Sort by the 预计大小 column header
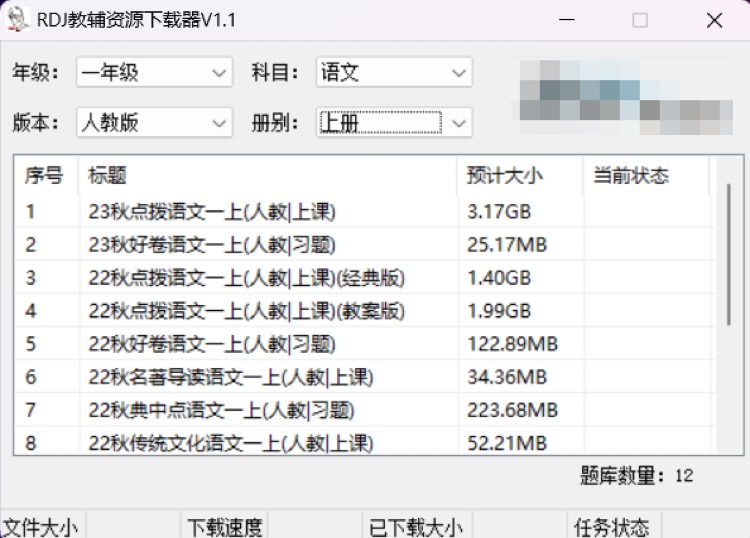This screenshot has width=750, height=538. (520, 176)
